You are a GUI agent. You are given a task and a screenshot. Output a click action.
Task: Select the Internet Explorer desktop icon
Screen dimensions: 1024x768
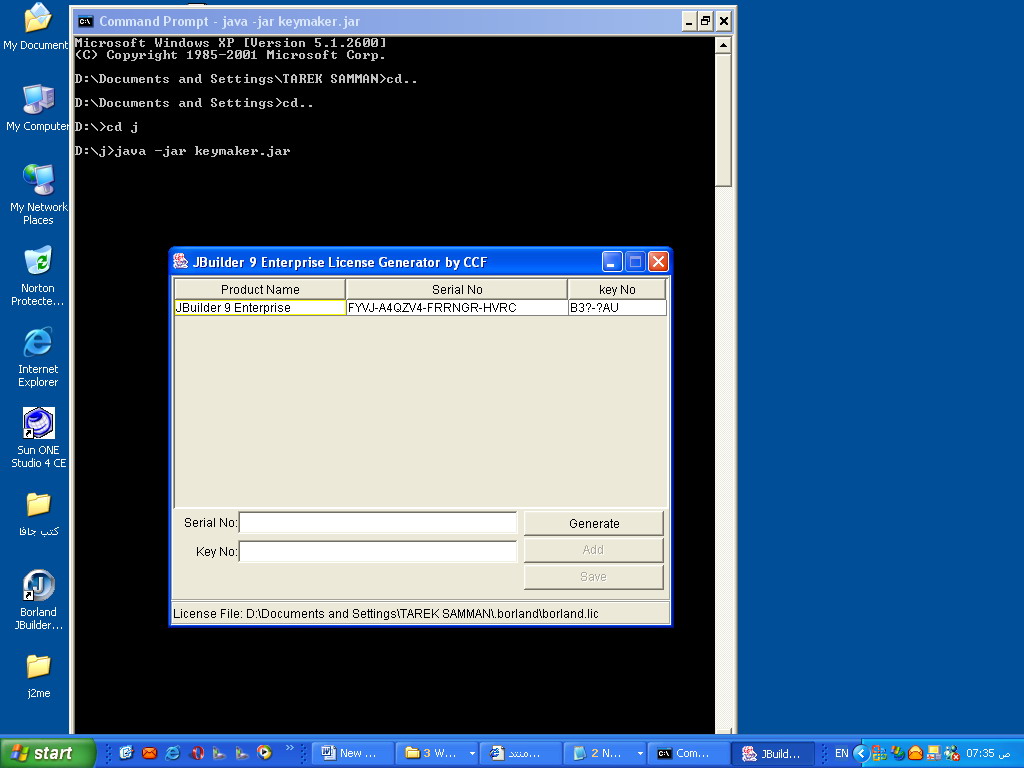coord(38,357)
